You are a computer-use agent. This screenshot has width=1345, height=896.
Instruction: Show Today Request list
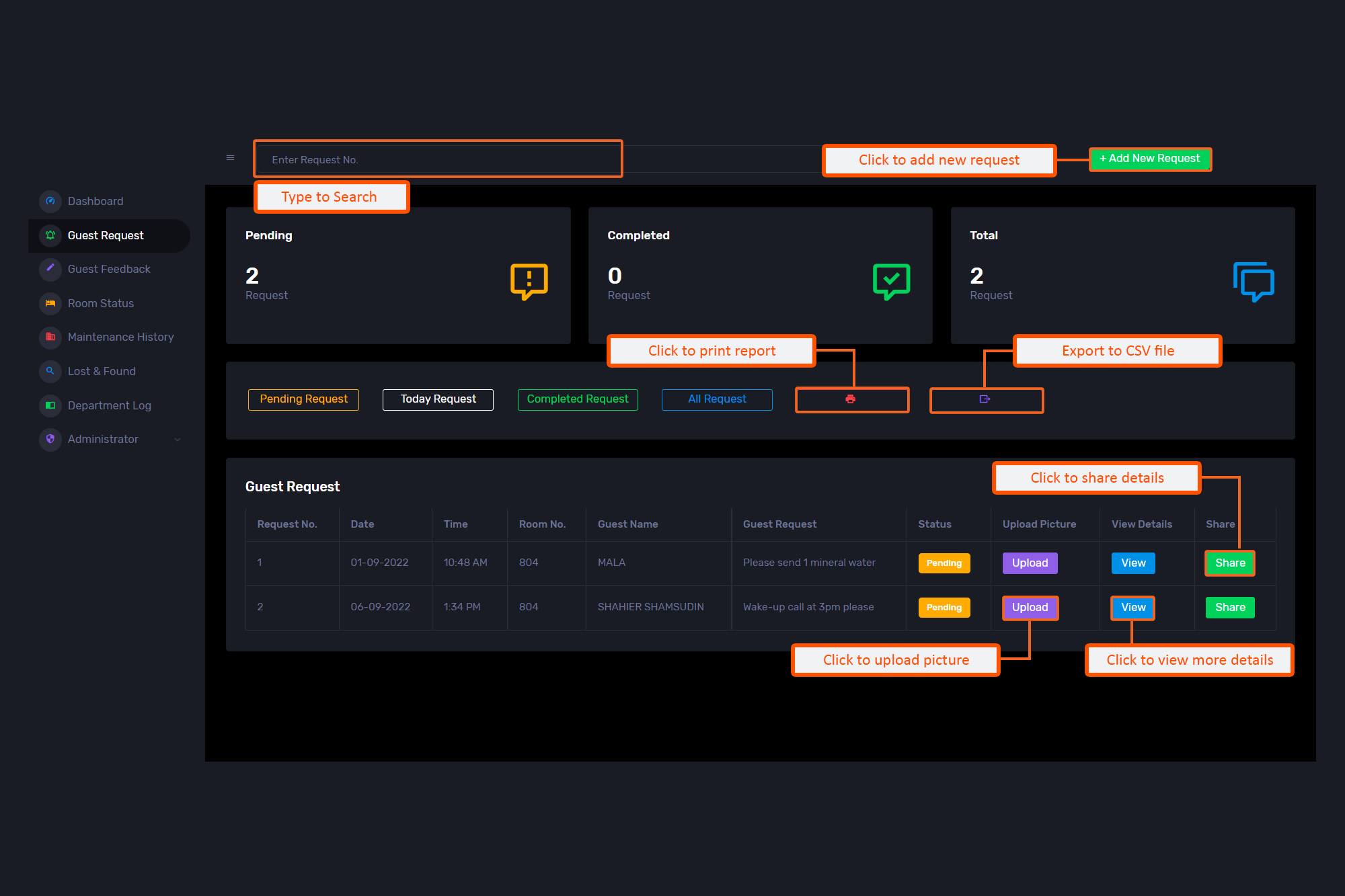(438, 399)
